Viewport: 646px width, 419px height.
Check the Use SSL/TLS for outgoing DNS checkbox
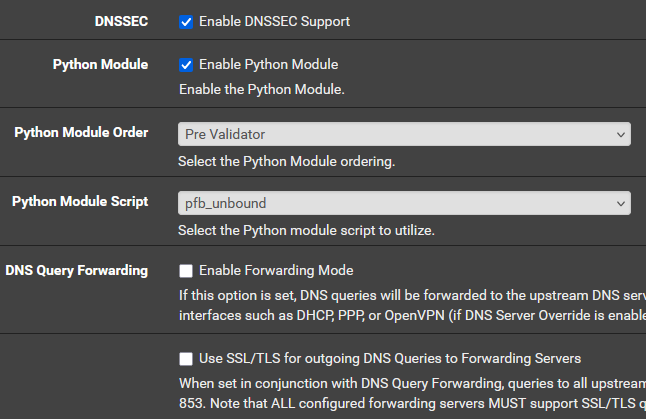coord(185,358)
